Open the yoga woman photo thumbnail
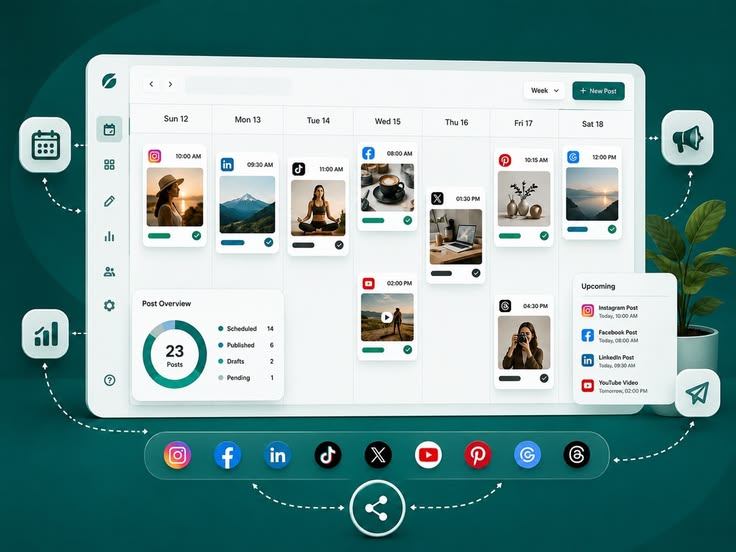736x552 pixels. (318, 208)
